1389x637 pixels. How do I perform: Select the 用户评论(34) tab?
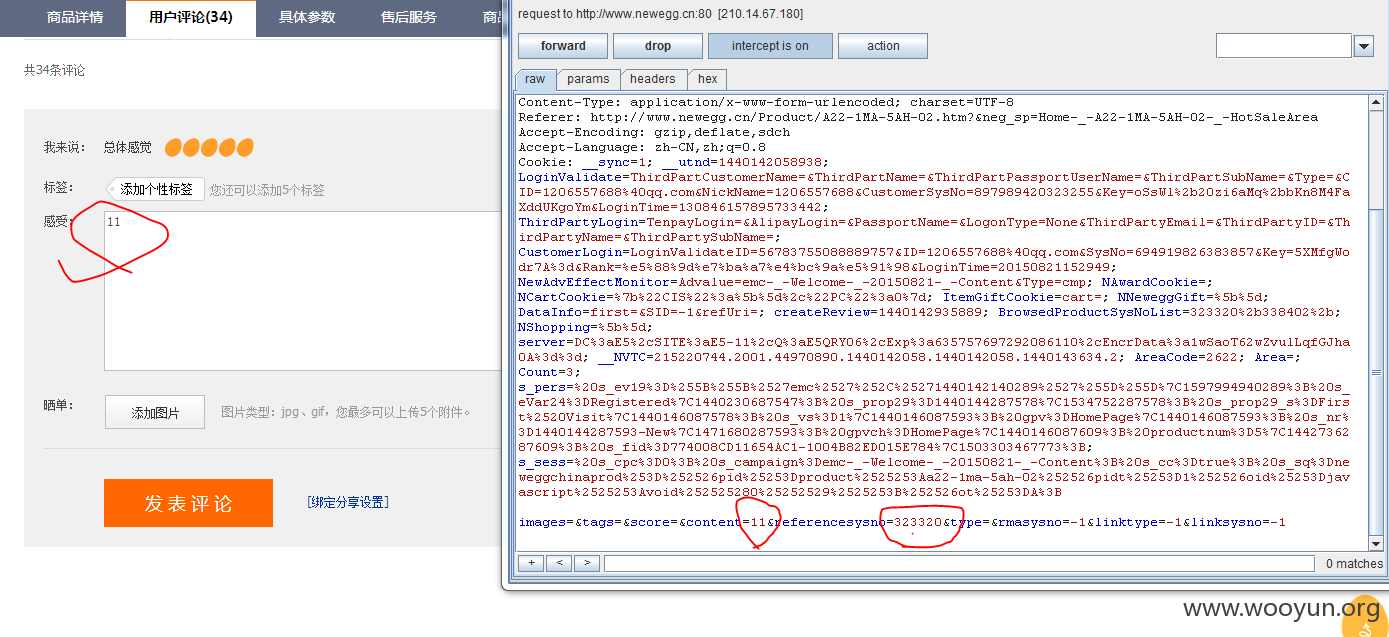point(190,18)
